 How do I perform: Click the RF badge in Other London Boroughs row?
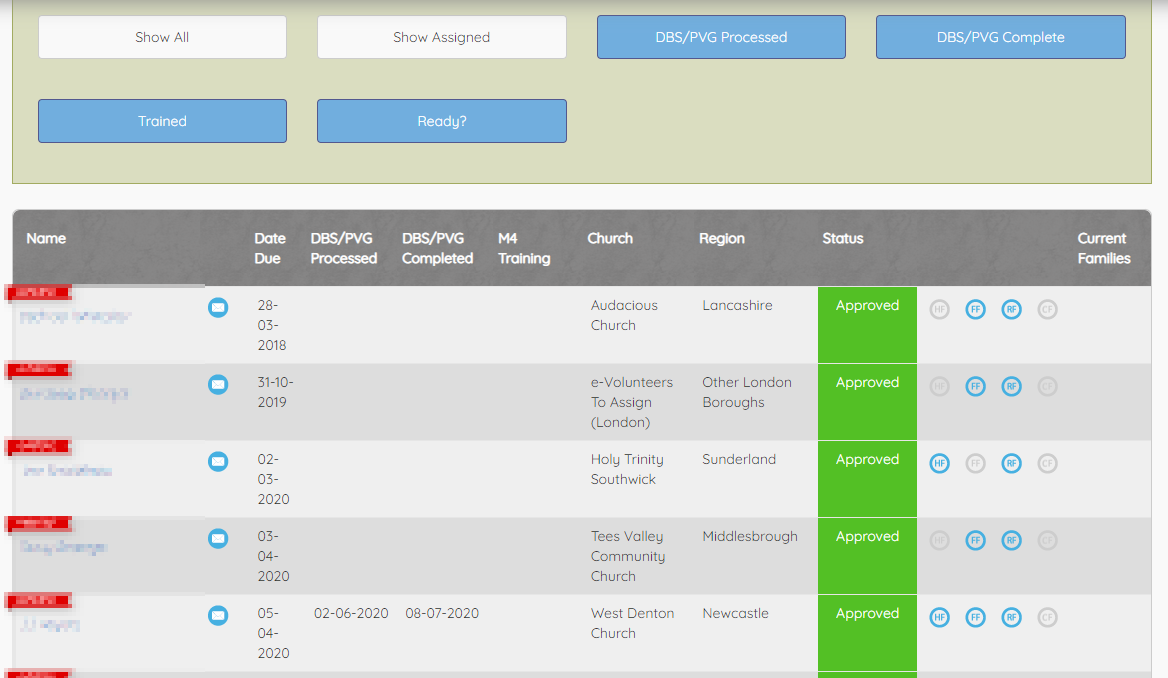1011,386
